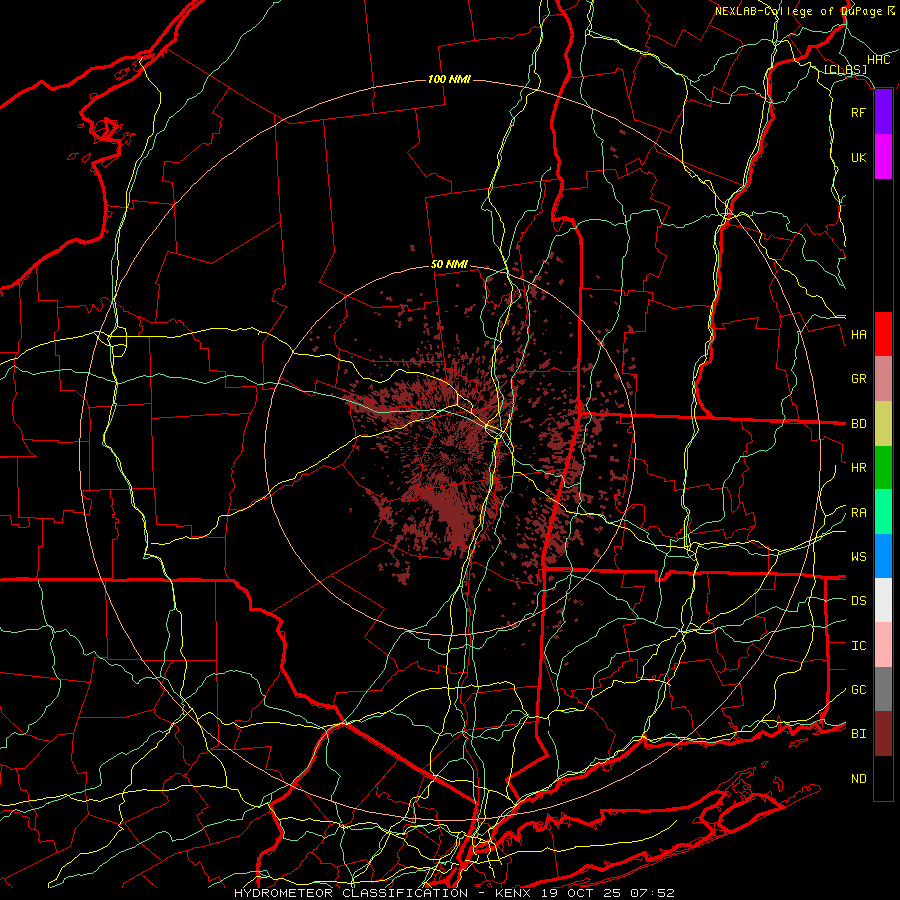Click the blue WS legend swatch
The width and height of the screenshot is (900, 900).
point(883,556)
